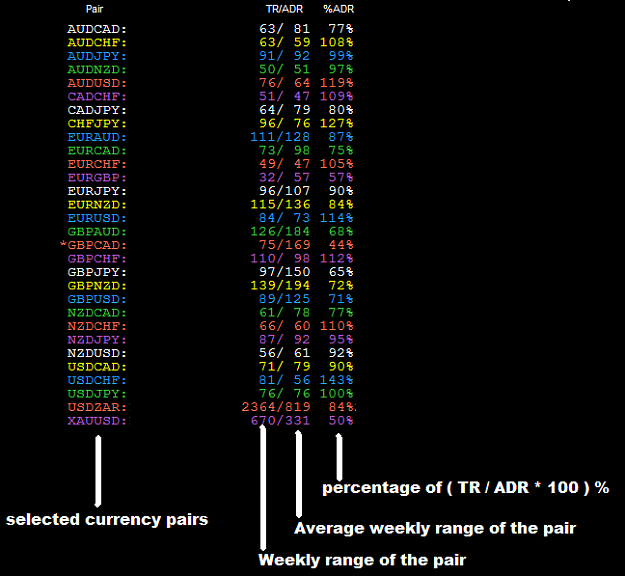The image size is (625, 576).
Task: Click the 57% value for EURGBP
Action: pos(341,177)
